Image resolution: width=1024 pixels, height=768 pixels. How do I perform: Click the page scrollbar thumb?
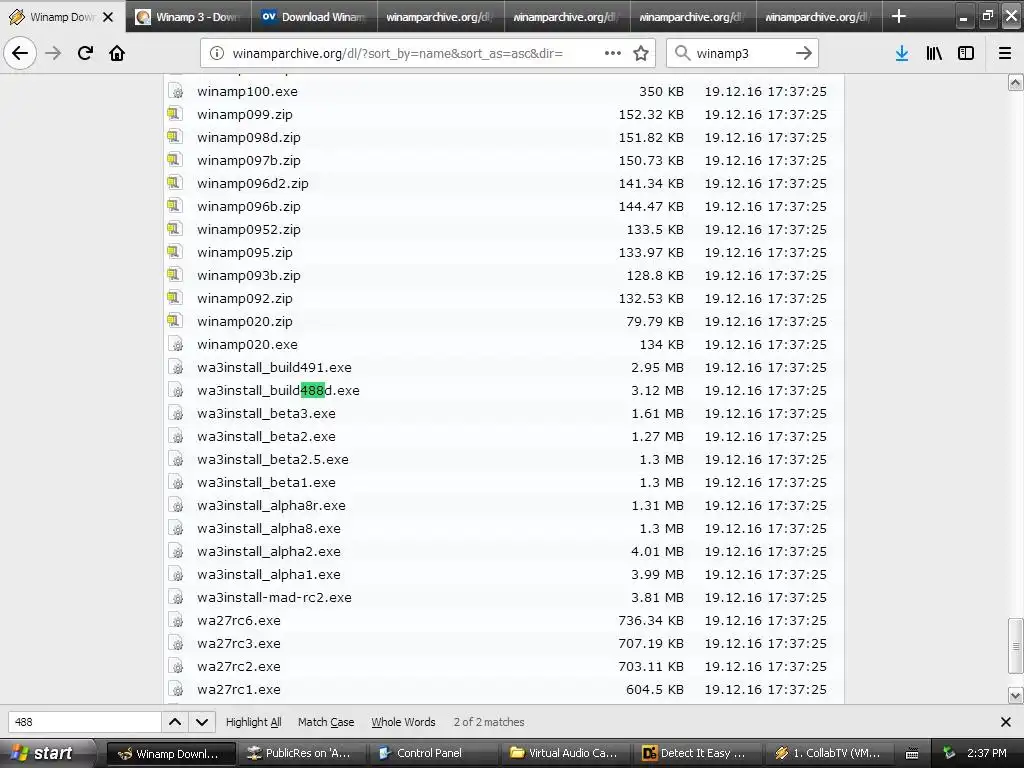1016,645
